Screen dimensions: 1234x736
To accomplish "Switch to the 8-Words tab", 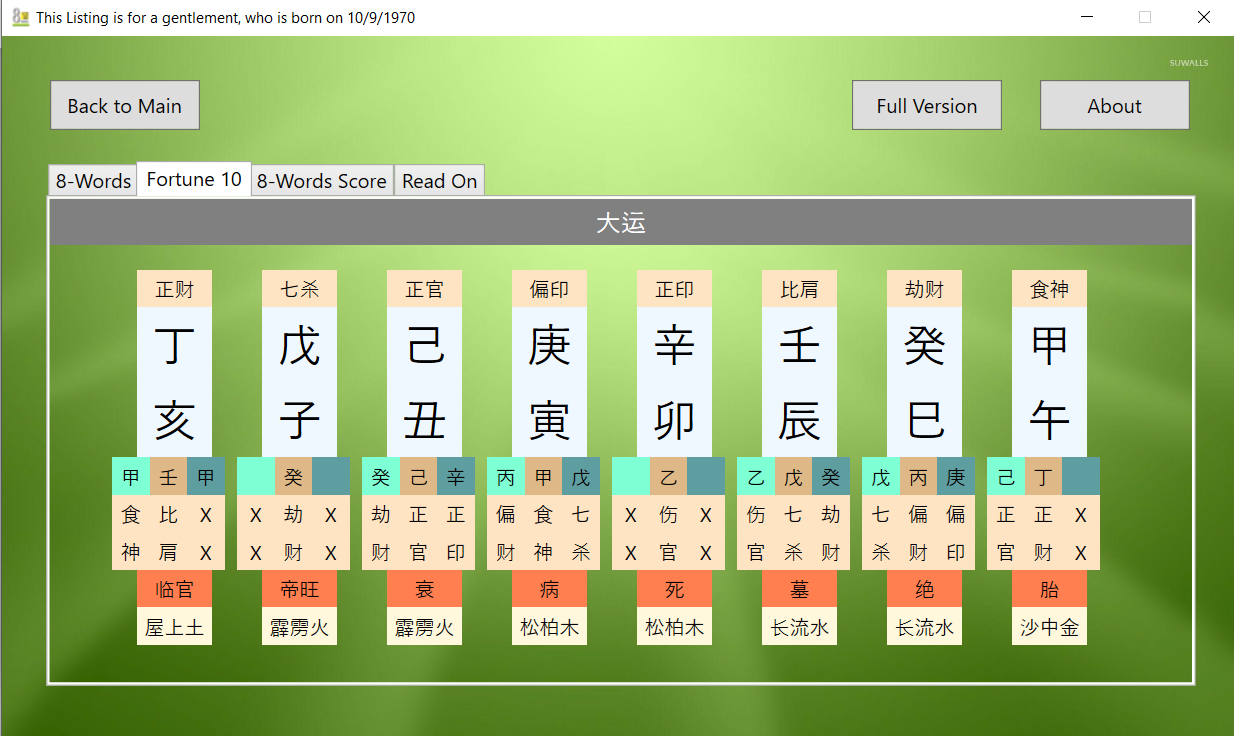I will click(93, 181).
